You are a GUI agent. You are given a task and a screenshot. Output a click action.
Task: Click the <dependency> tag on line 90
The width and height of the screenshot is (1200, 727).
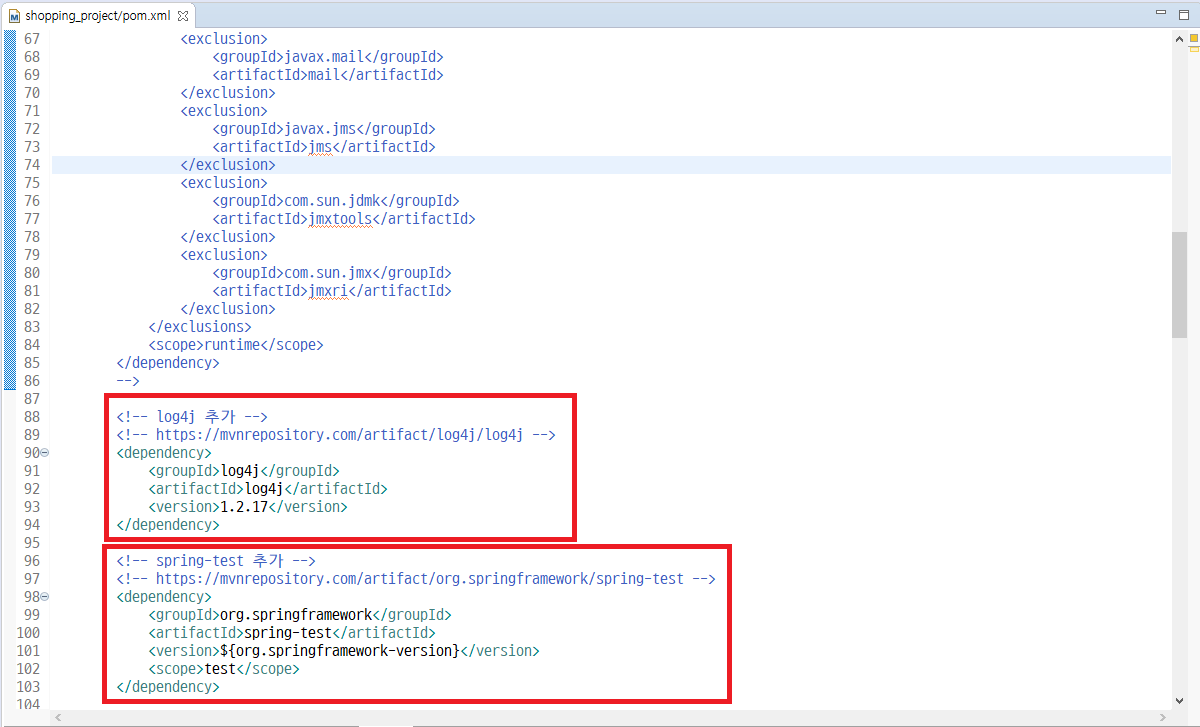[x=164, y=453]
